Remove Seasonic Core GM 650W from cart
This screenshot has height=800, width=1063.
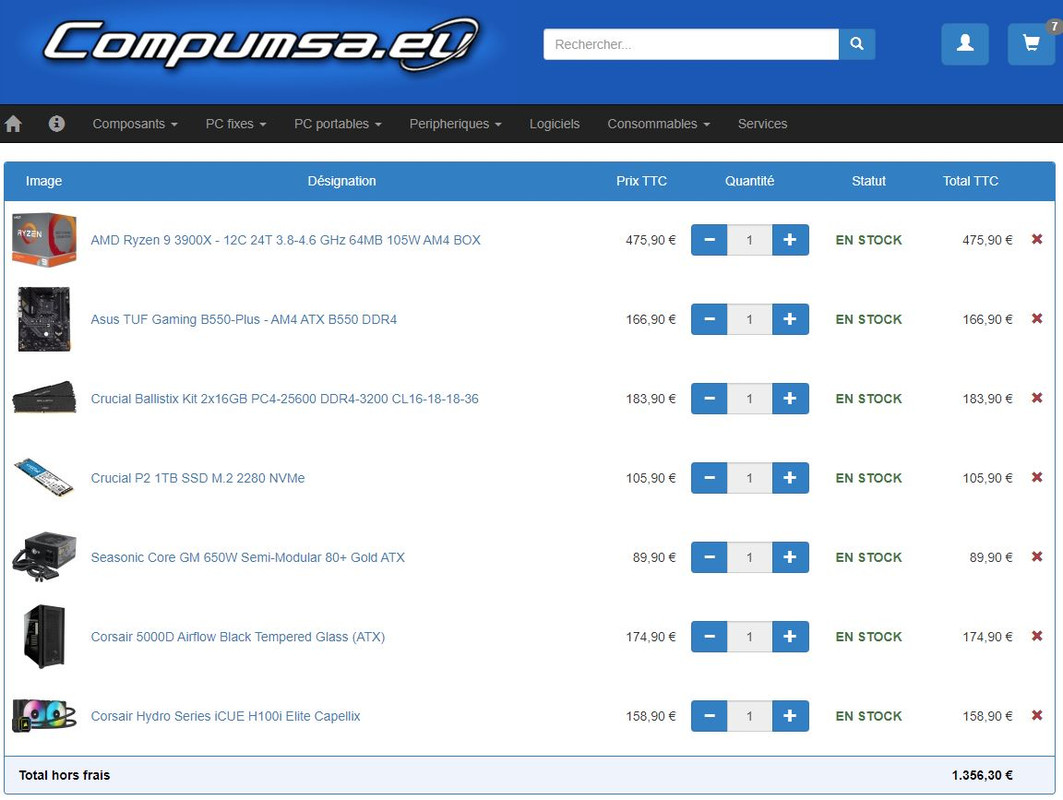(x=1037, y=557)
